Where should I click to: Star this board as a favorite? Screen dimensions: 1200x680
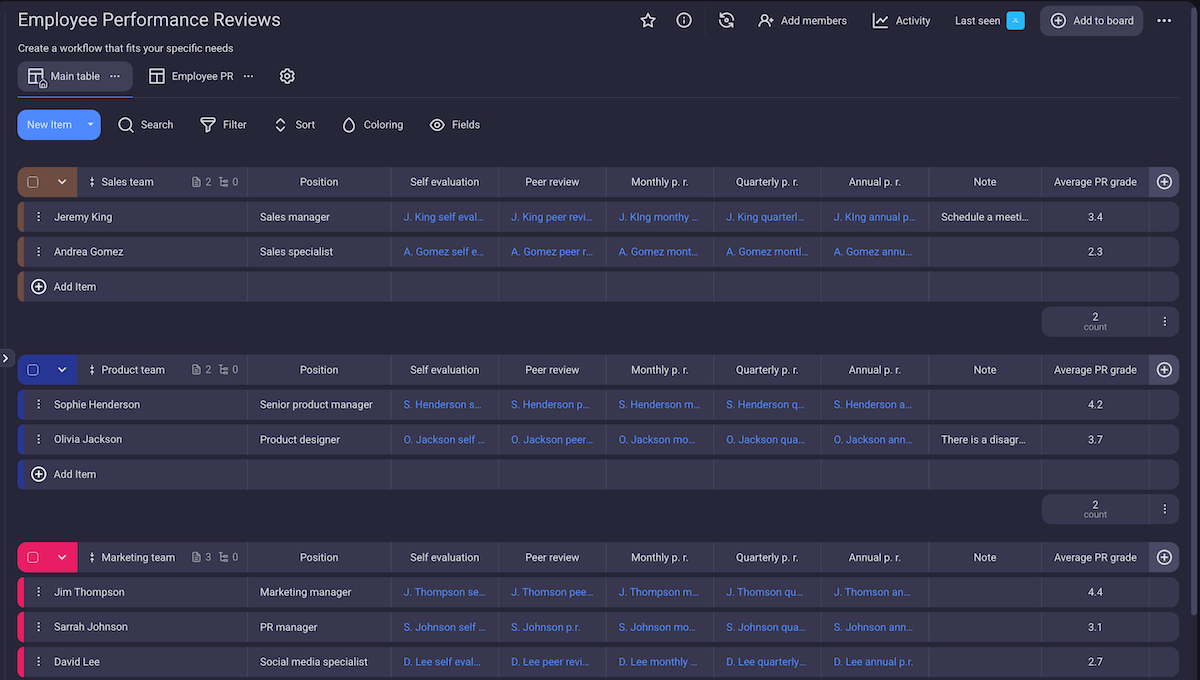pos(648,21)
